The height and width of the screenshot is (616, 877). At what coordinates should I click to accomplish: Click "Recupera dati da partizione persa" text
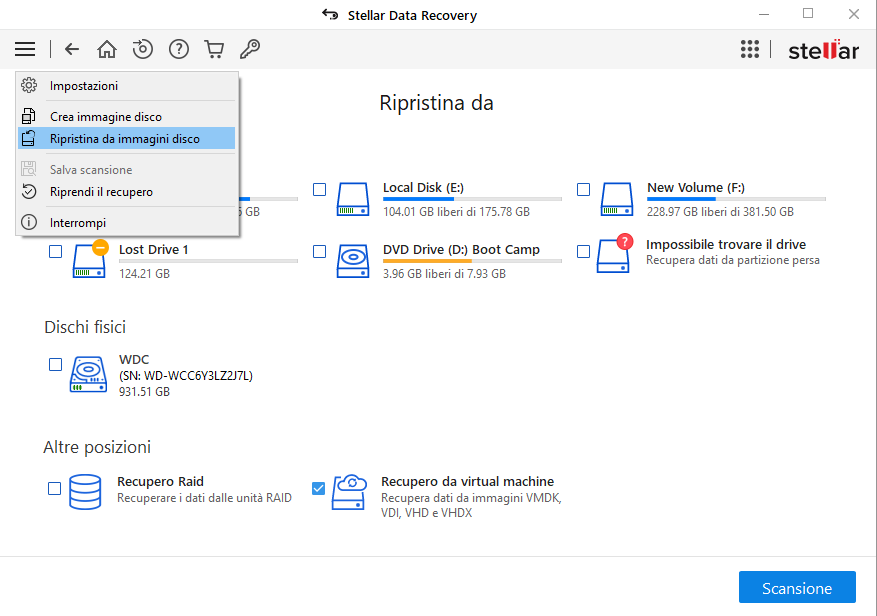[x=733, y=260]
